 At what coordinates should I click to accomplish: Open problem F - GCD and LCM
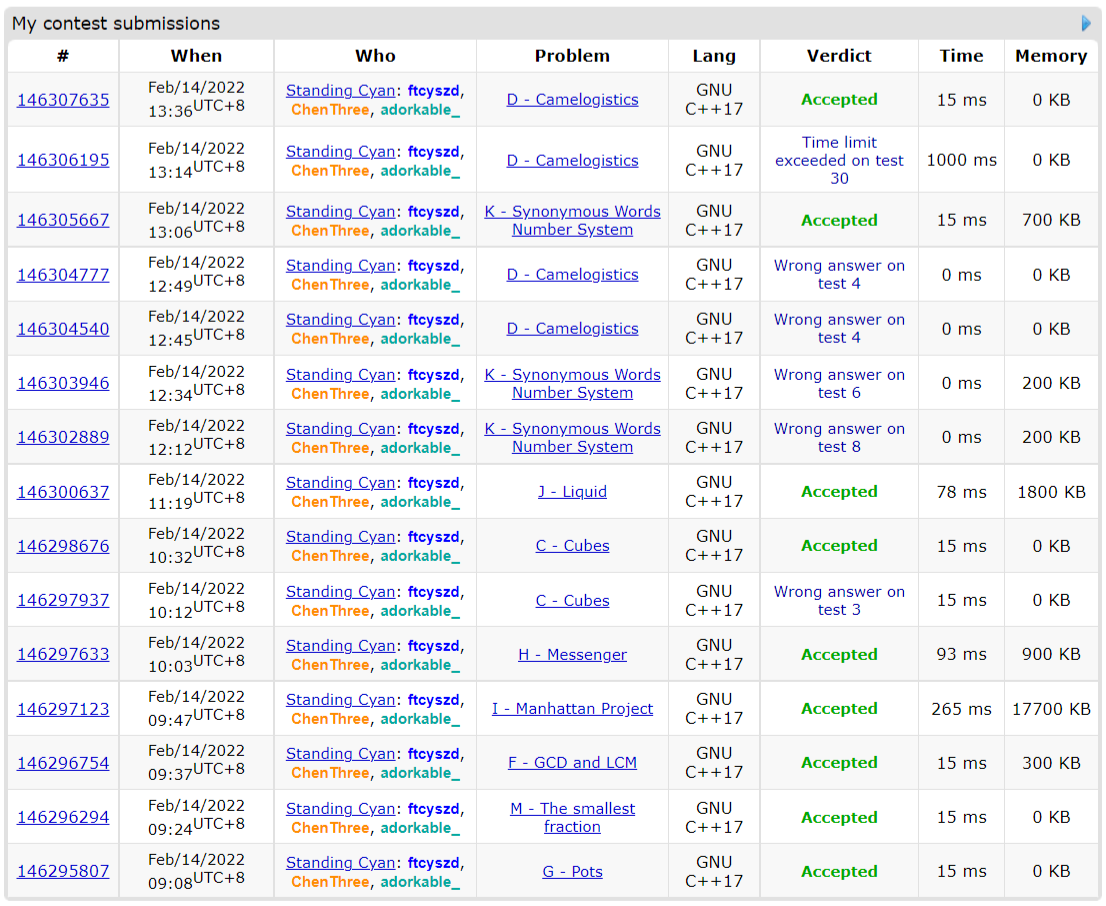click(x=572, y=763)
